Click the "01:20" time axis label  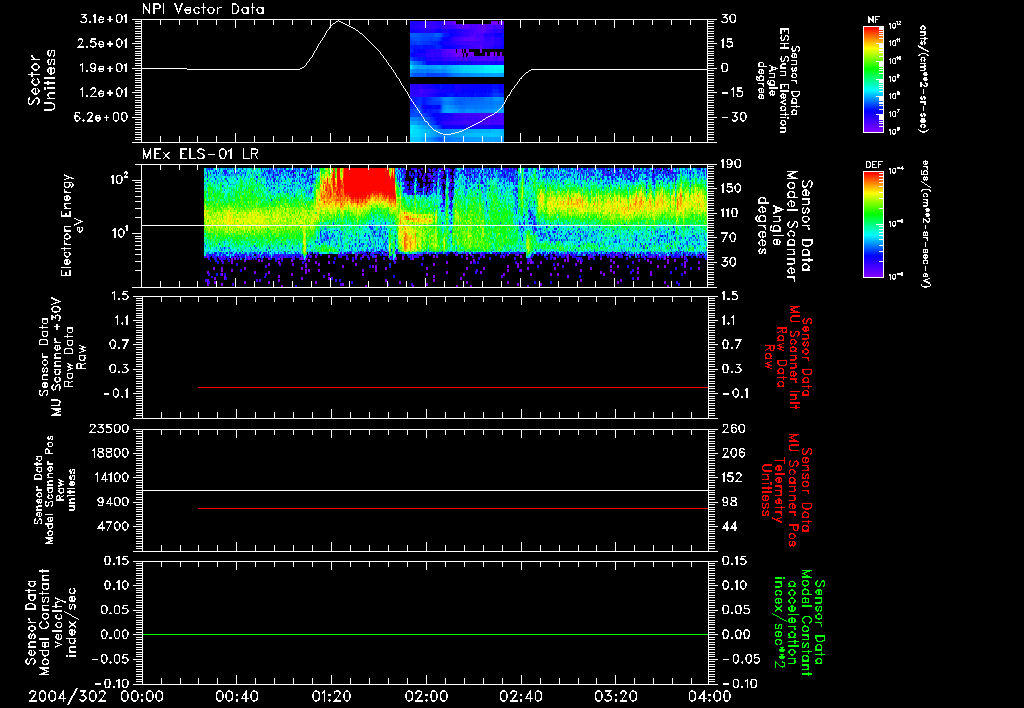click(331, 696)
